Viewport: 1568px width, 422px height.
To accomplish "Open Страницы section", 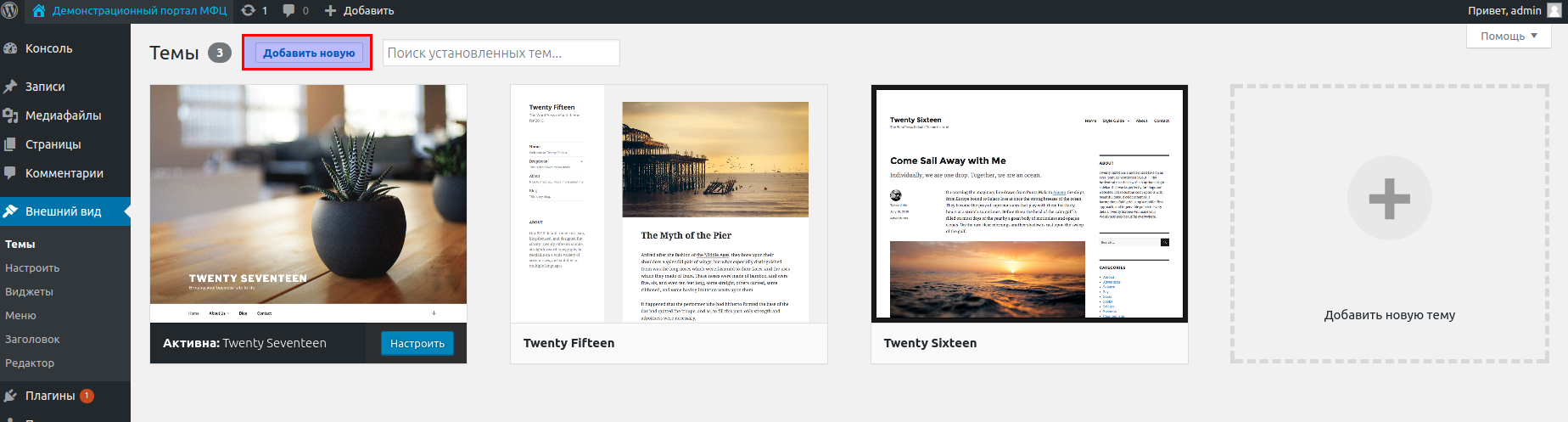I will tap(53, 144).
